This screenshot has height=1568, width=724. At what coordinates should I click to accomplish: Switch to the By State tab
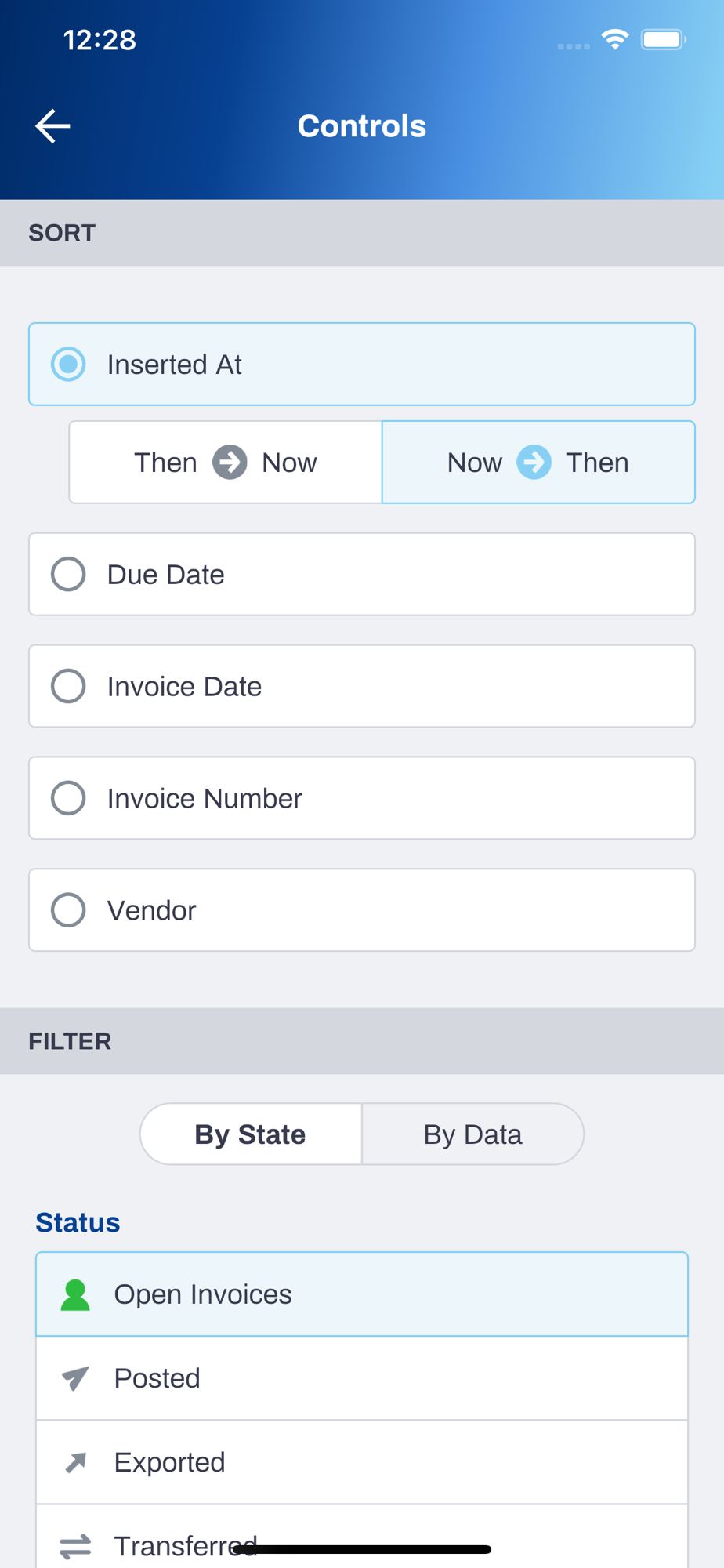pos(251,1134)
